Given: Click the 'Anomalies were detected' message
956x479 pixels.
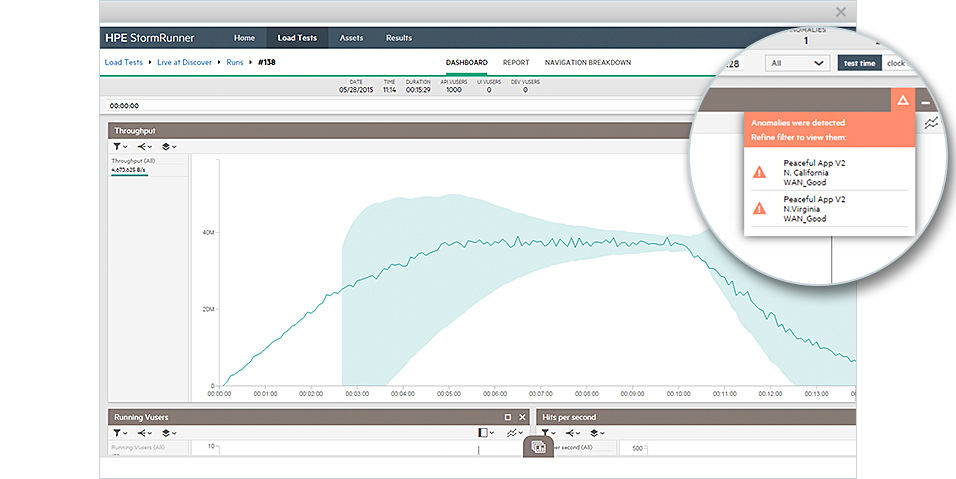Looking at the screenshot, I should tap(797, 122).
